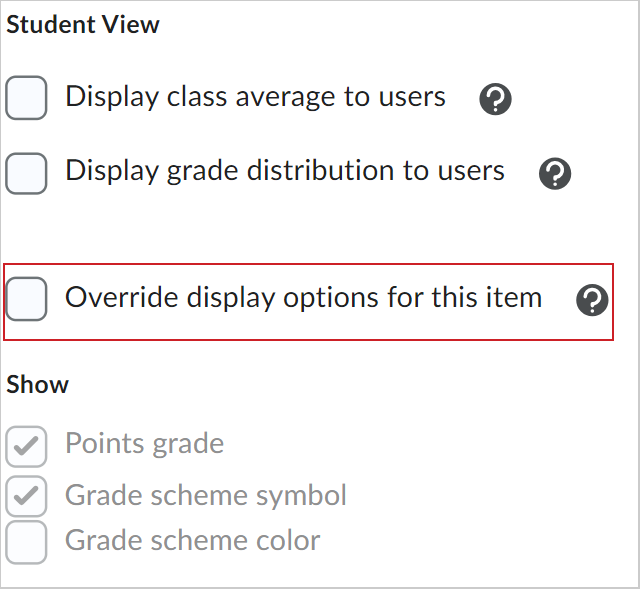Open help for Override display options
640x590 pixels.
click(592, 300)
